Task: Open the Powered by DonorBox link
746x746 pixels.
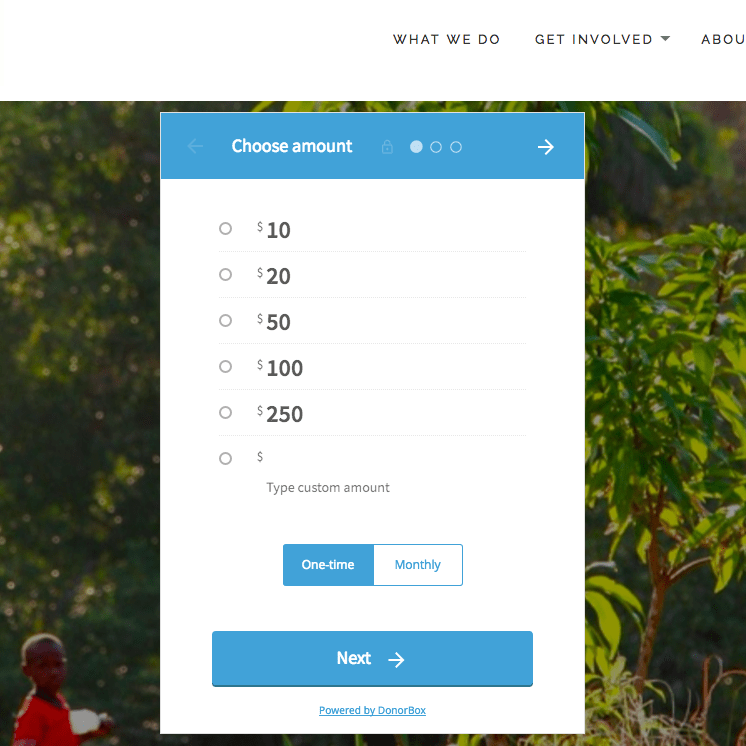Action: click(x=372, y=710)
